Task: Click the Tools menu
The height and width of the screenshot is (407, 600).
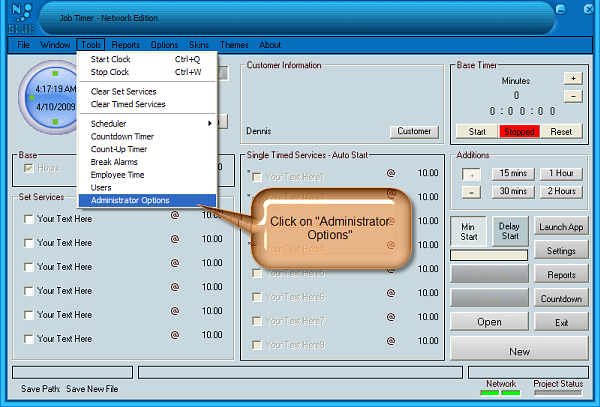Action: point(91,45)
